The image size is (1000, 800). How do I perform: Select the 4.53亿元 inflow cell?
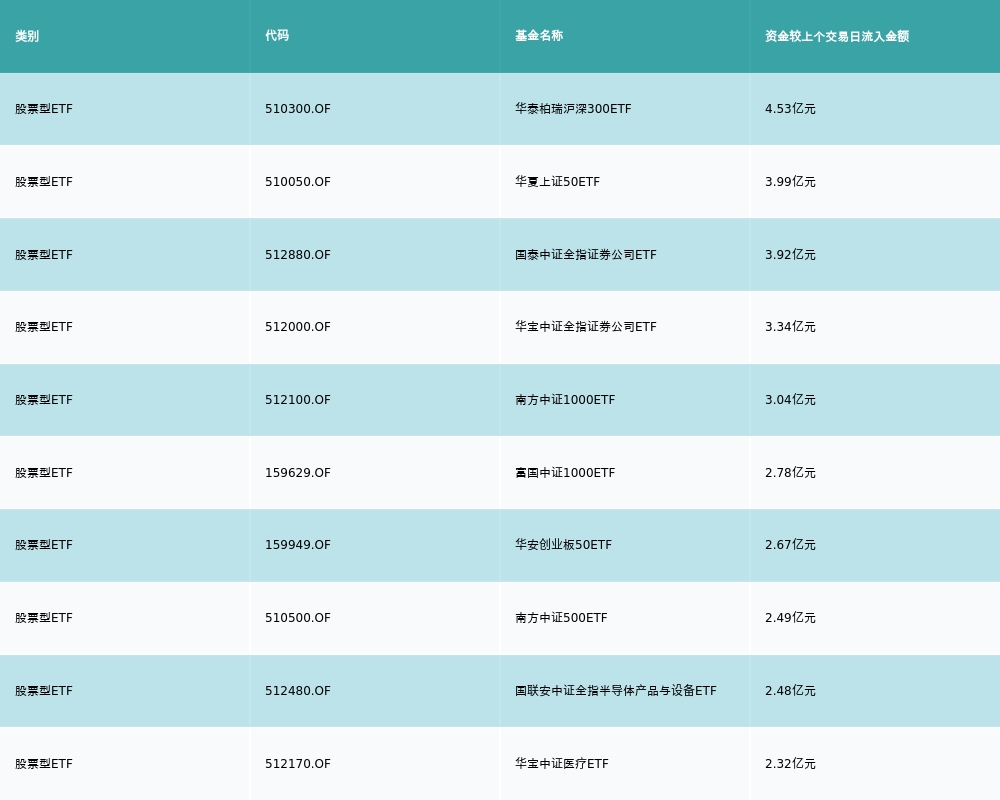coord(790,109)
